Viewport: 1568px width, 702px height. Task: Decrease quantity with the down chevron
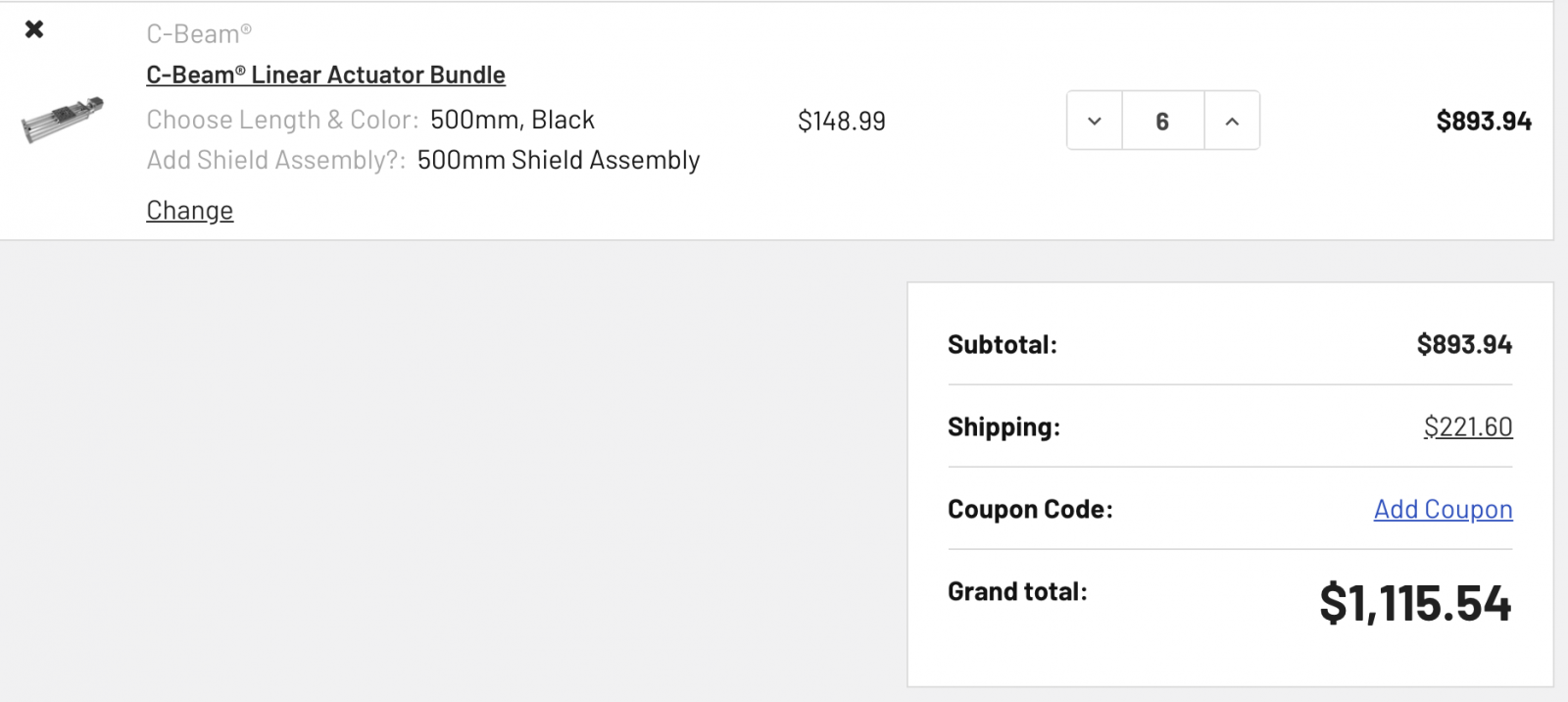click(1095, 121)
